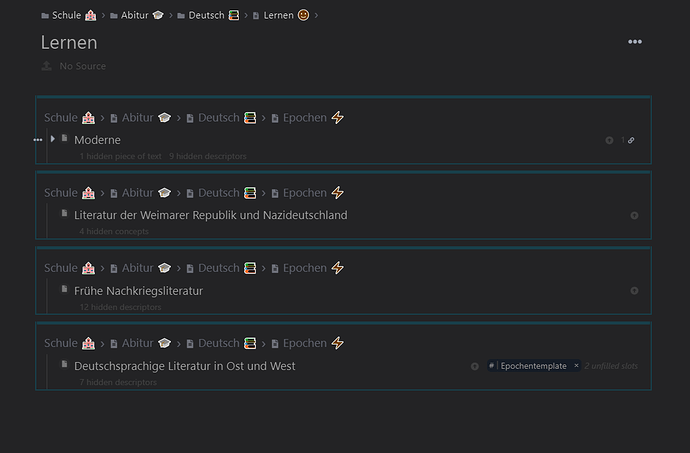690x453 pixels.
Task: Click Epochen in the first card's breadcrumb
Action: [x=305, y=118]
